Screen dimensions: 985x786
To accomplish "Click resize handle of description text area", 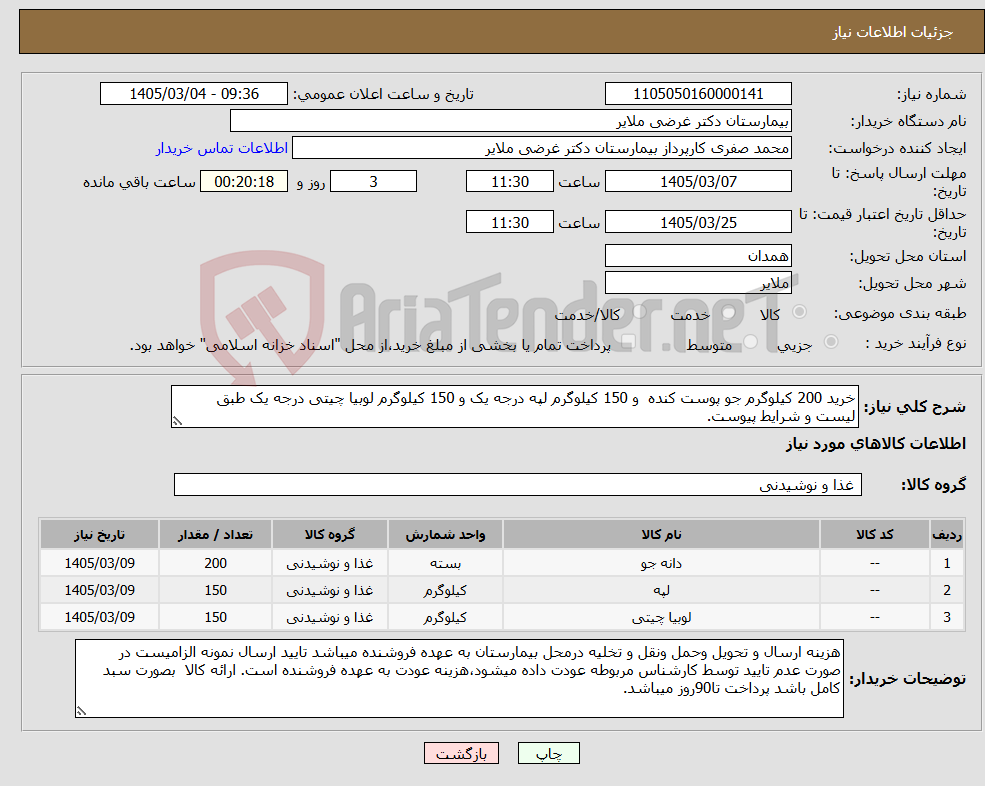I will point(177,422).
